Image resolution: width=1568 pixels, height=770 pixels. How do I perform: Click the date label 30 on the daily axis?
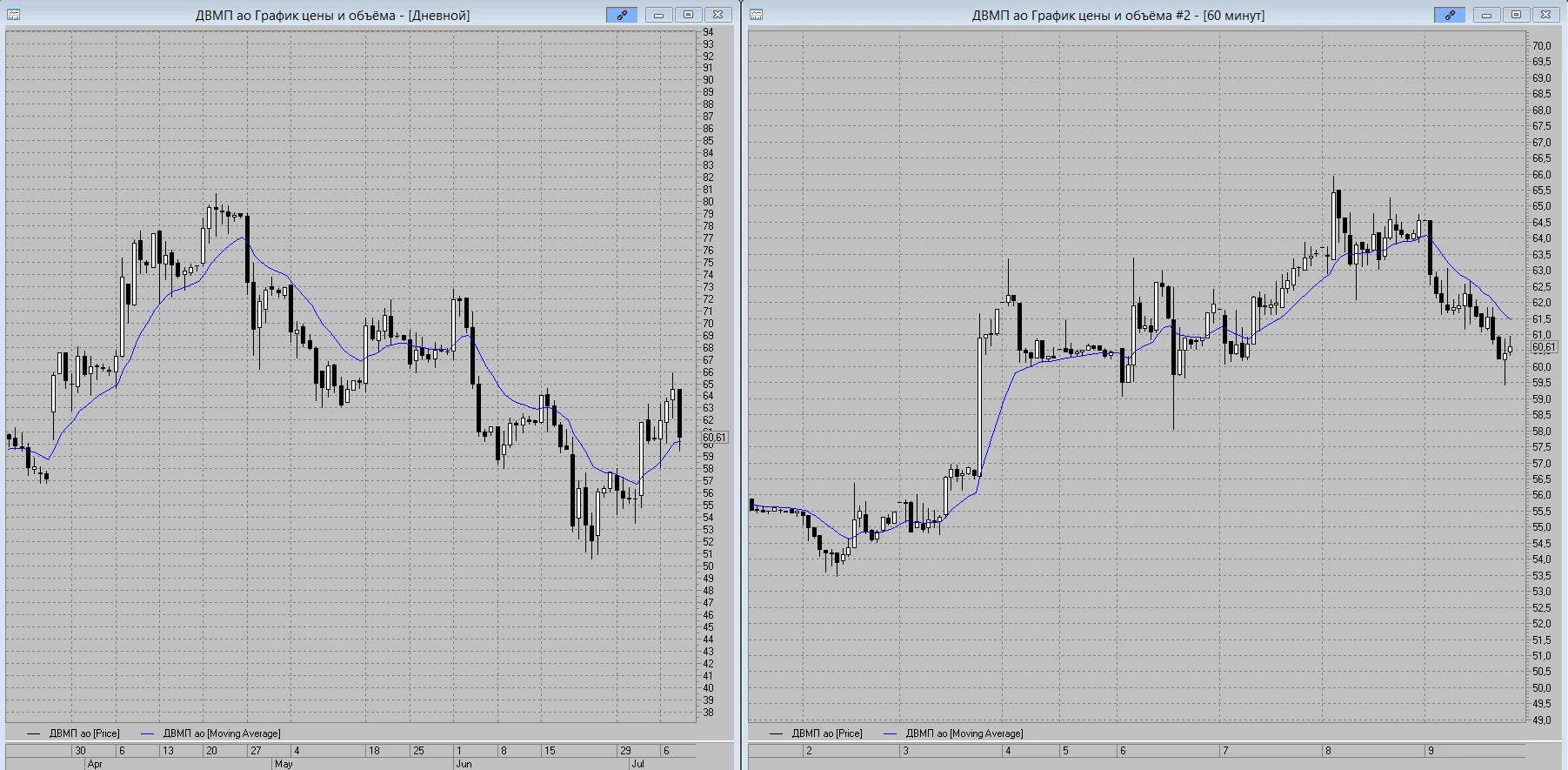pos(80,751)
